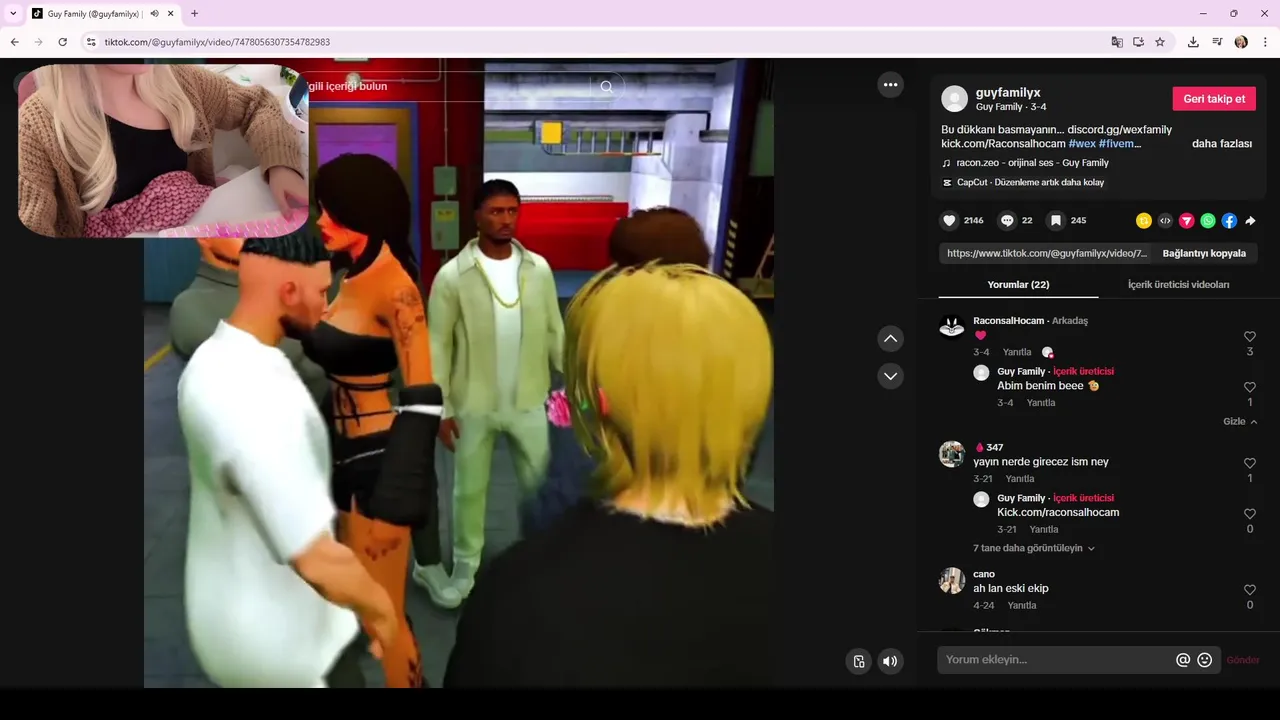Screen dimensions: 1280x720
Task: Install app icon in the address bar
Action: (x=1139, y=42)
